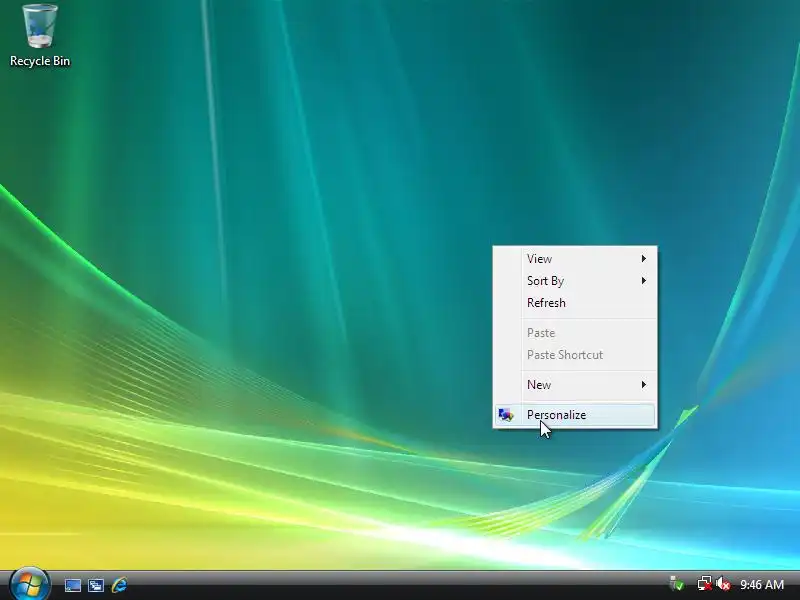Open the network status tray icon
Screen dimensions: 800x600
[x=705, y=584]
